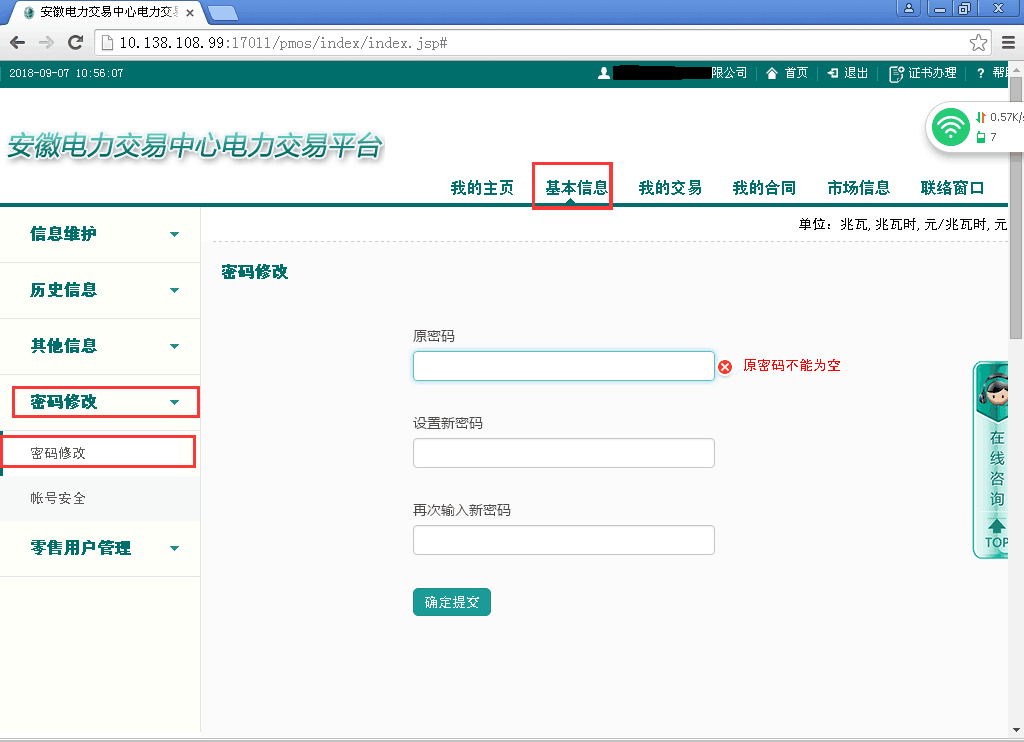Screen dimensions: 1024x742
Task: Bookmark page using the star icon
Action: [x=978, y=43]
